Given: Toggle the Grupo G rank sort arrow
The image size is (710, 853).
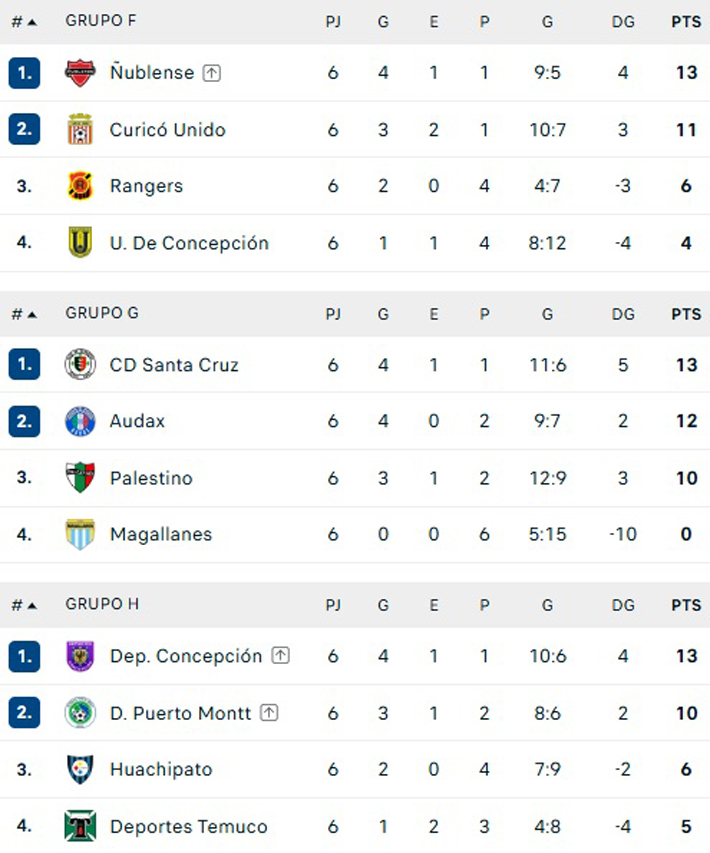Looking at the screenshot, I should 32,314.
